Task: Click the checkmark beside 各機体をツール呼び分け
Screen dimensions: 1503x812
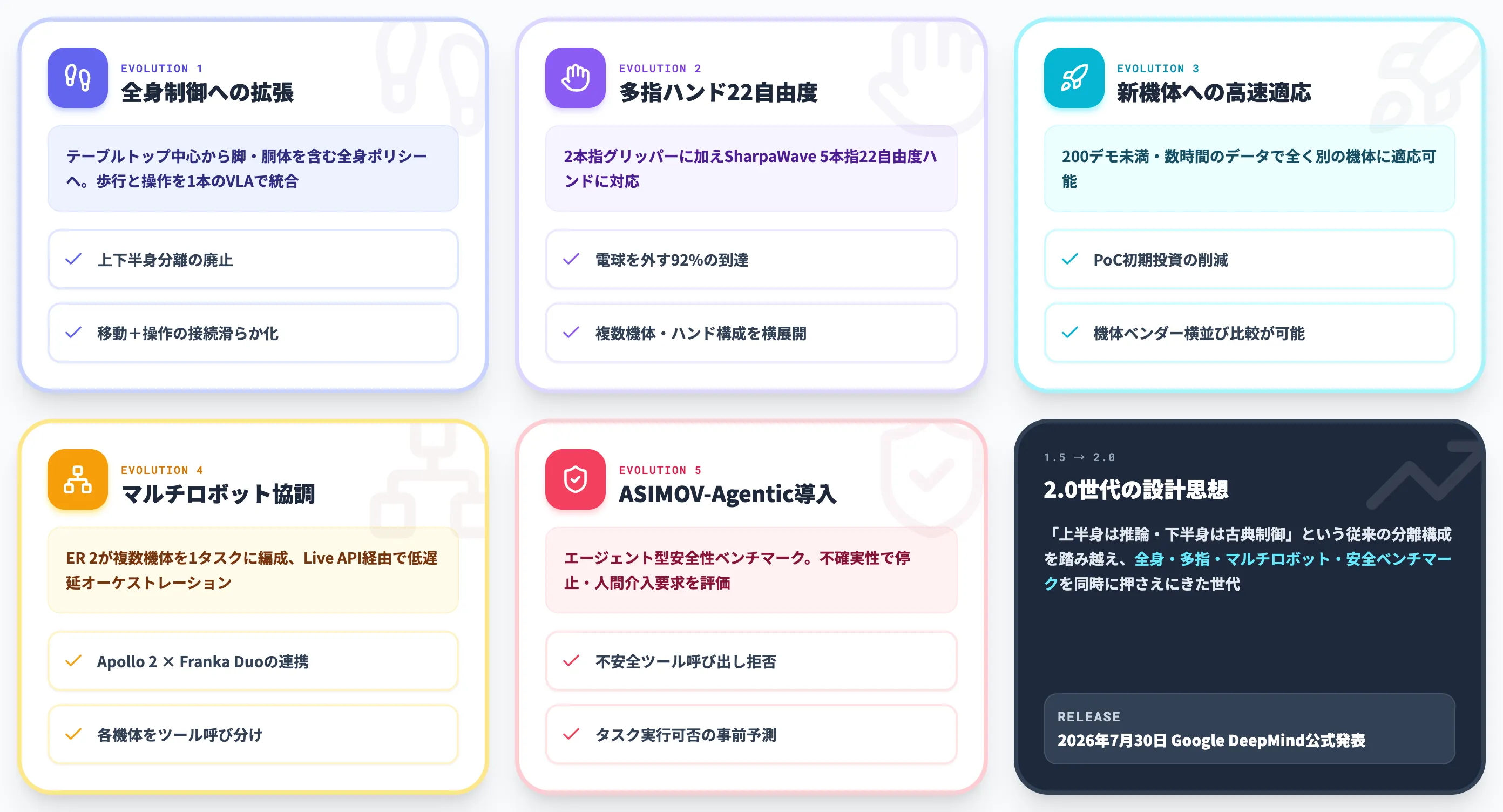Action: click(73, 734)
